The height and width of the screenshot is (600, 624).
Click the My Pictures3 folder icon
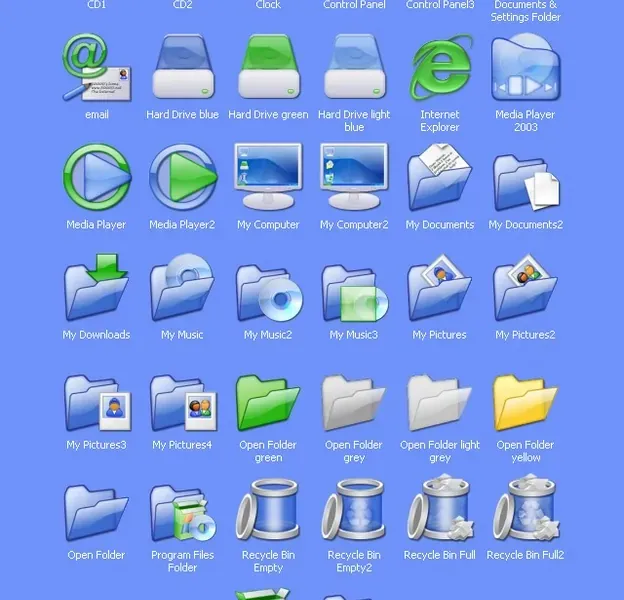98,402
